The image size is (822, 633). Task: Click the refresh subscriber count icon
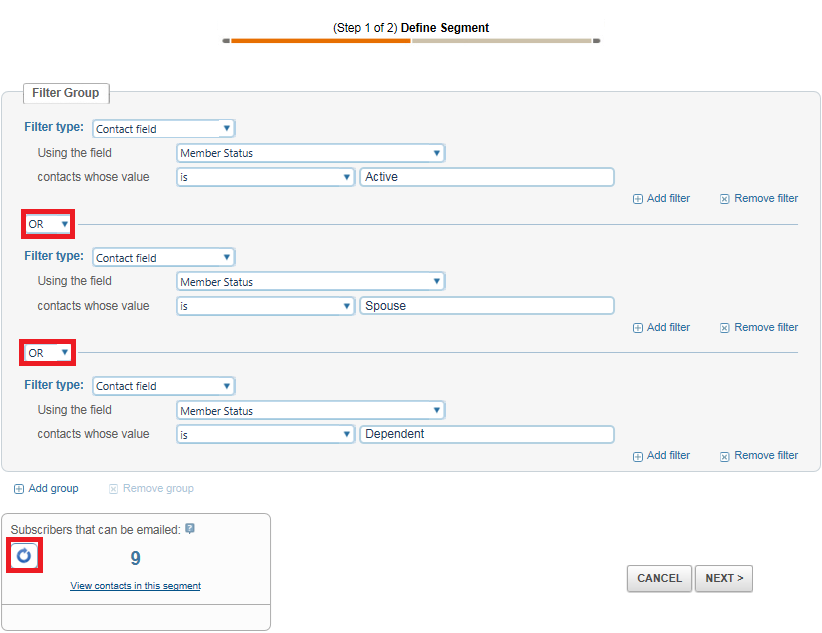(24, 556)
